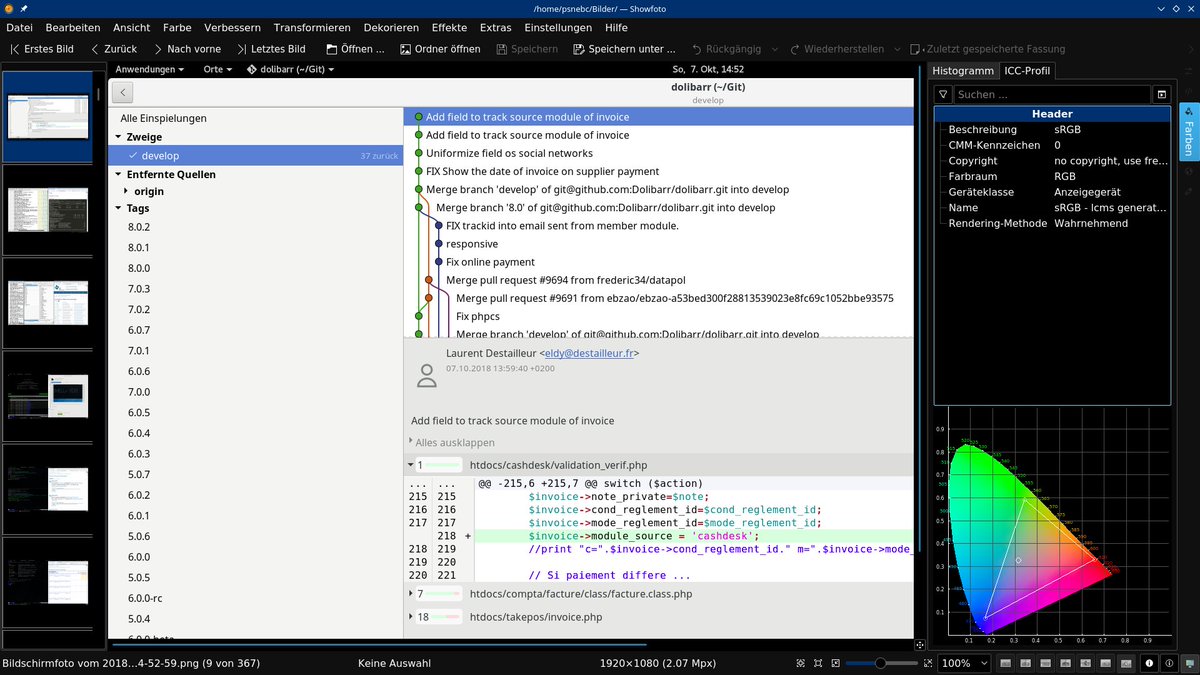Select the ICC-Profil tab
The image size is (1200, 675).
(1027, 71)
